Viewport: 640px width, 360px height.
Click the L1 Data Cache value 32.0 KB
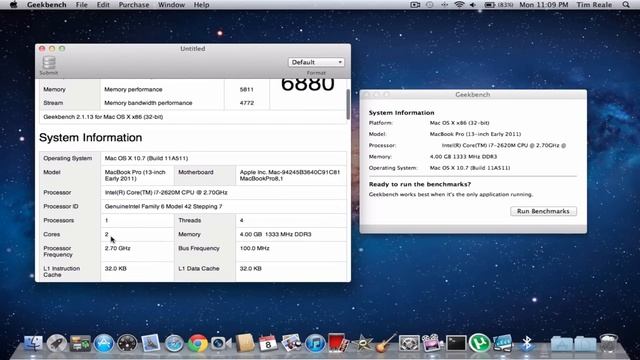click(x=251, y=269)
